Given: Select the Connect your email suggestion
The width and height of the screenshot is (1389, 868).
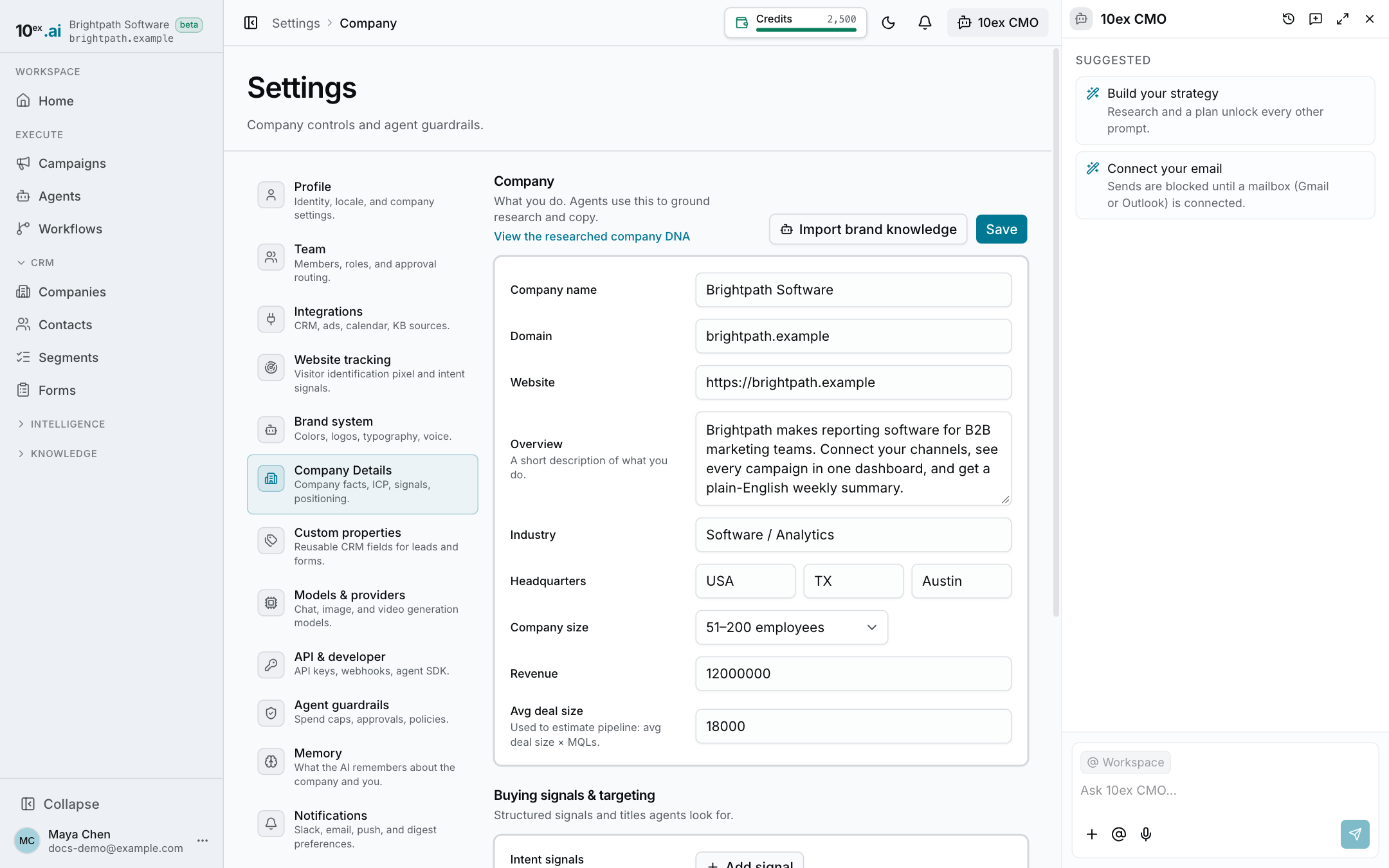Looking at the screenshot, I should [1225, 185].
